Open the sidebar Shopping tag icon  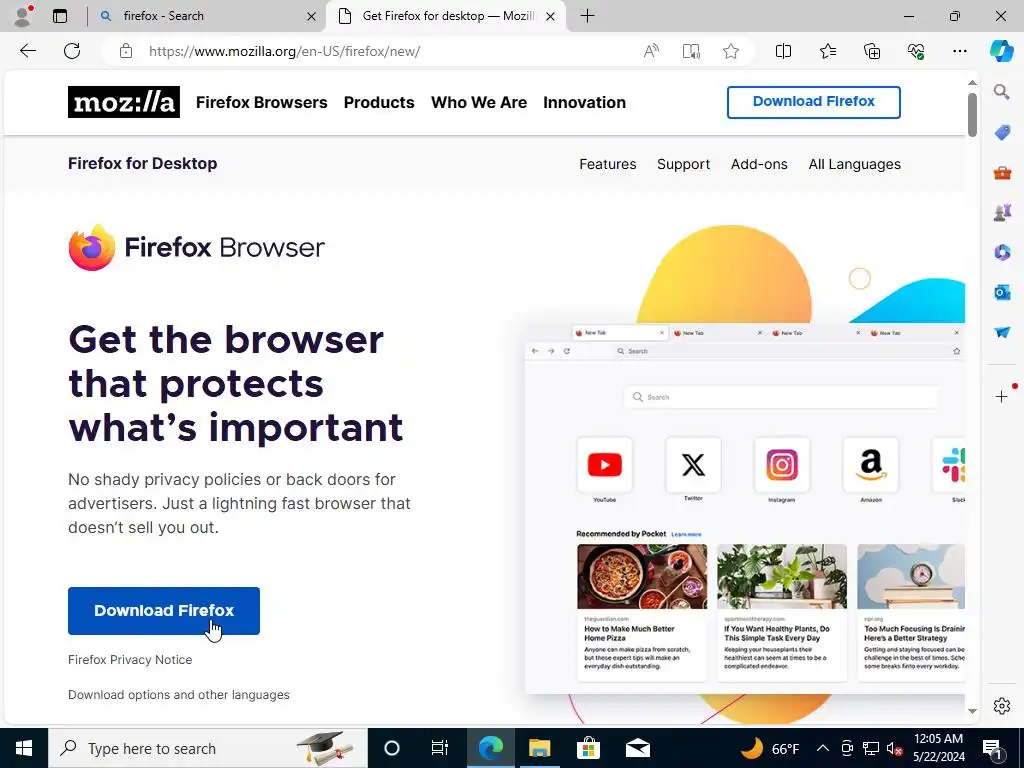tap(1002, 133)
